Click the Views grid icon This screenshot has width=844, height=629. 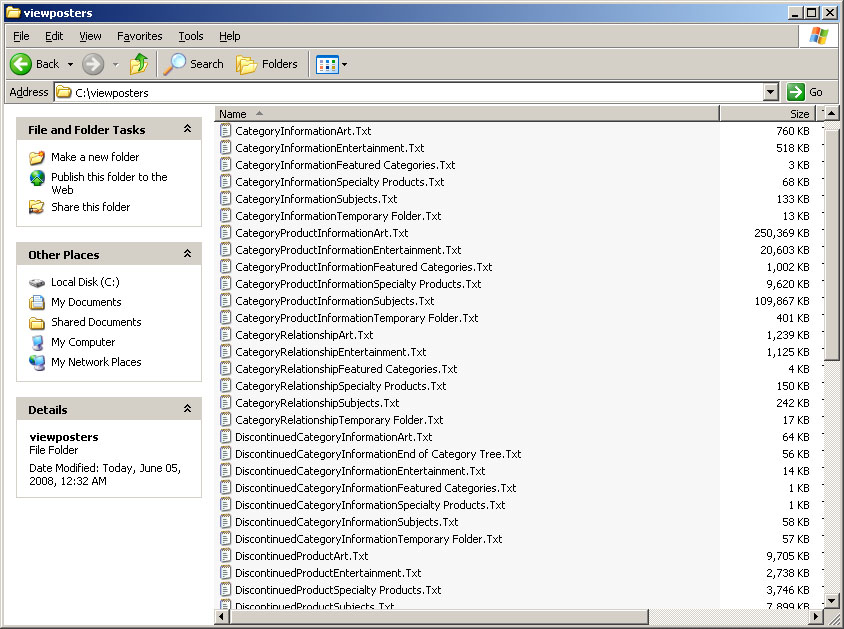(x=327, y=65)
